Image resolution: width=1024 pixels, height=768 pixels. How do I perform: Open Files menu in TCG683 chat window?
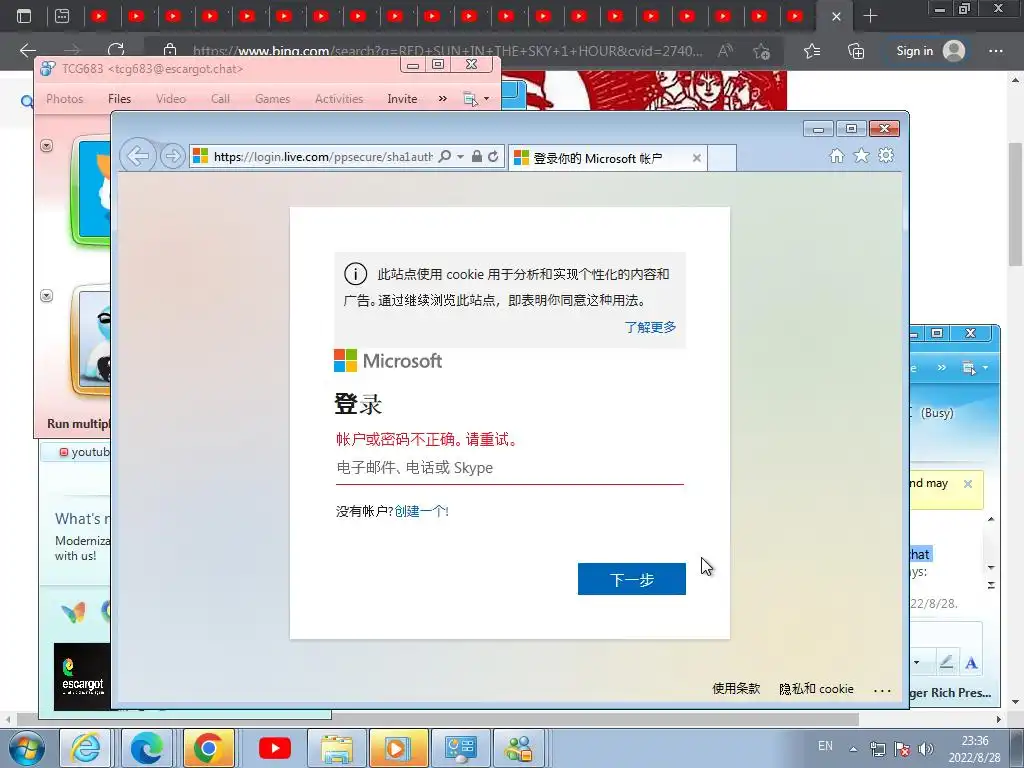pyautogui.click(x=120, y=99)
